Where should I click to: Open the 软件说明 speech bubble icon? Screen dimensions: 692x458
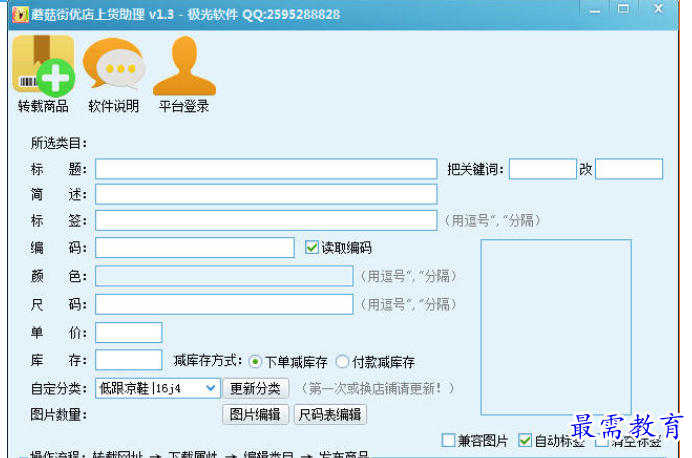(114, 64)
